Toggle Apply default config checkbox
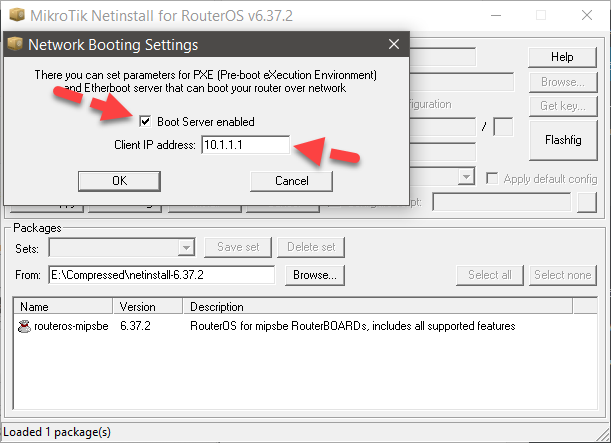Viewport: 611px width, 443px height. [x=492, y=179]
